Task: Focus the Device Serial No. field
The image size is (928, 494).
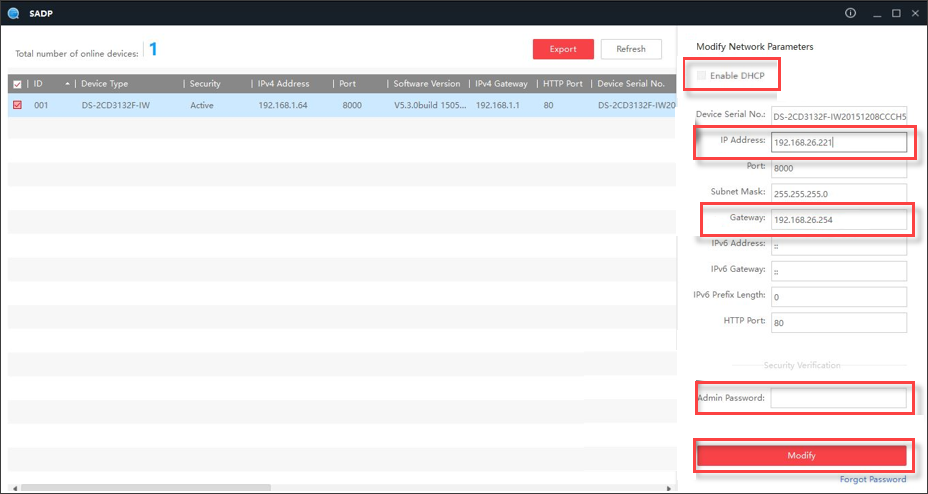Action: point(839,117)
